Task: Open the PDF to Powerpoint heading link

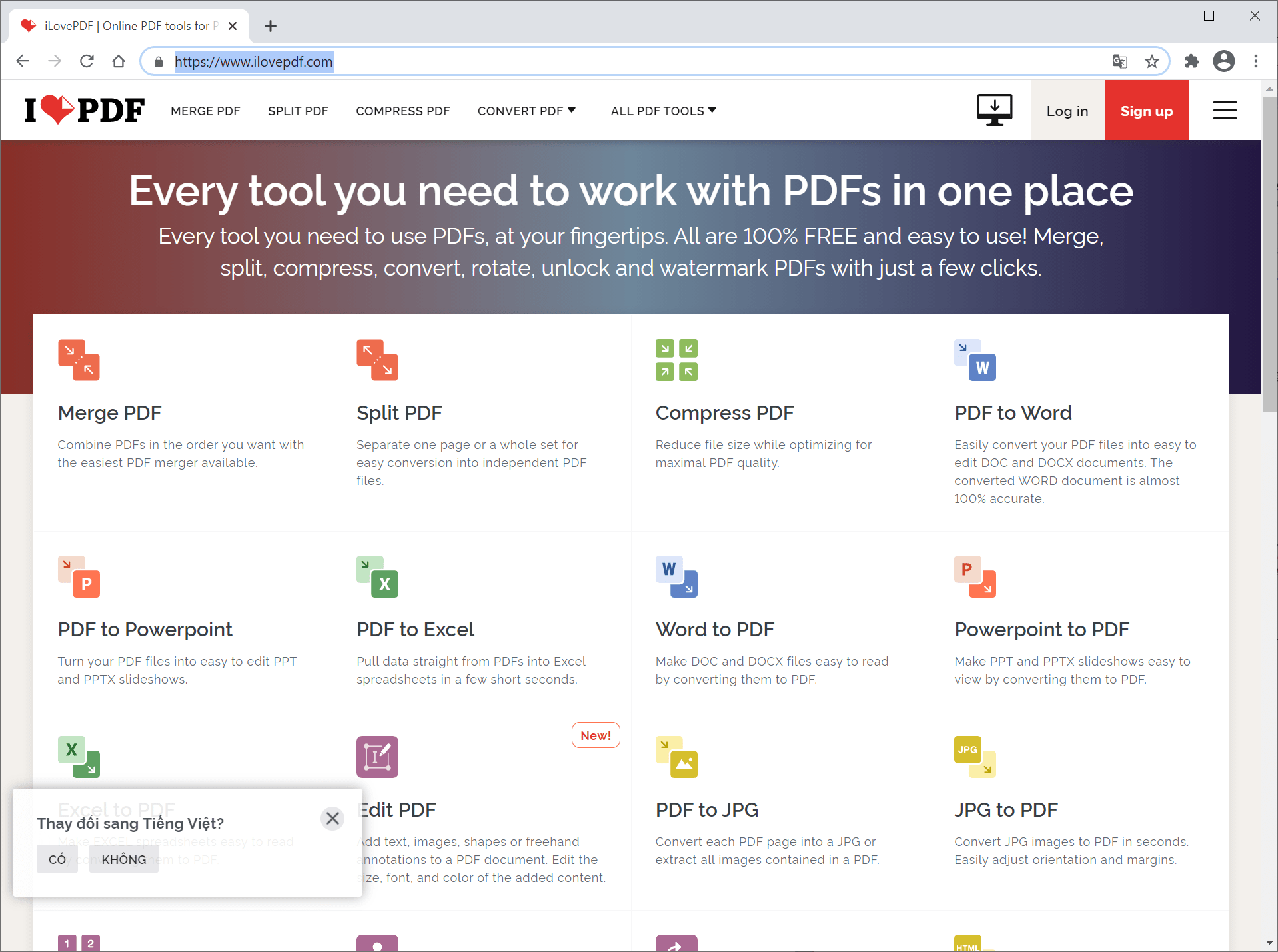Action: pyautogui.click(x=145, y=630)
